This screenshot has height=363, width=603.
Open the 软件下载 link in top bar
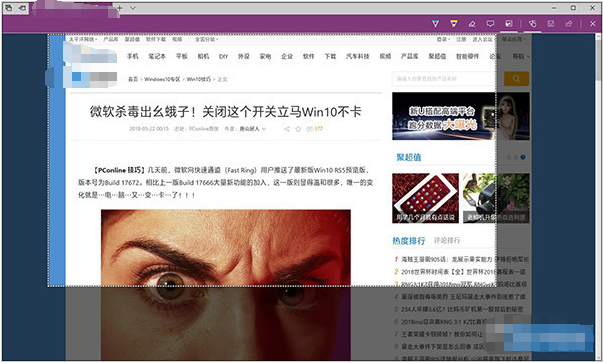pyautogui.click(x=156, y=39)
